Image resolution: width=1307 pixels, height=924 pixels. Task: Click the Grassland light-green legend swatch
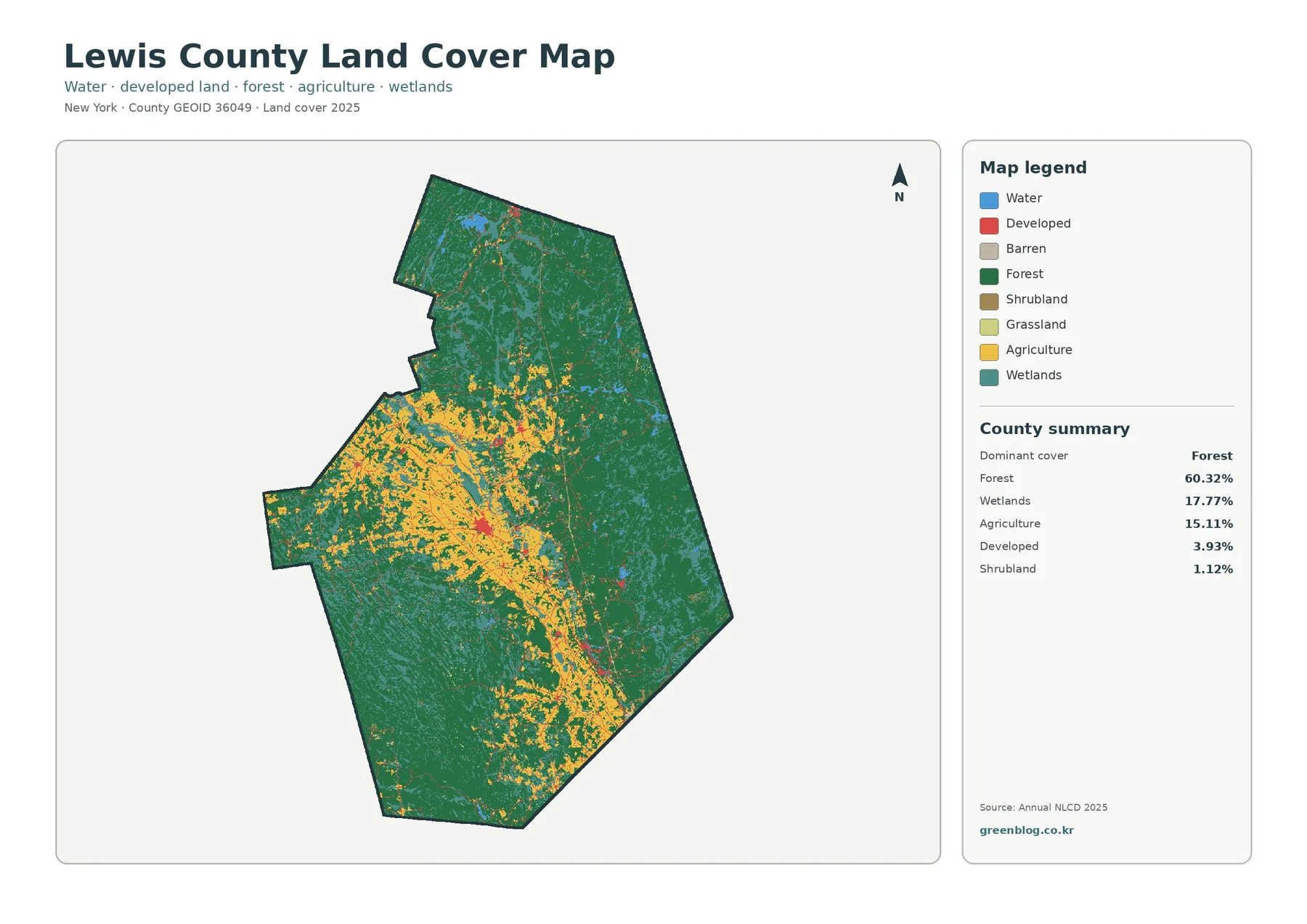[x=989, y=327]
